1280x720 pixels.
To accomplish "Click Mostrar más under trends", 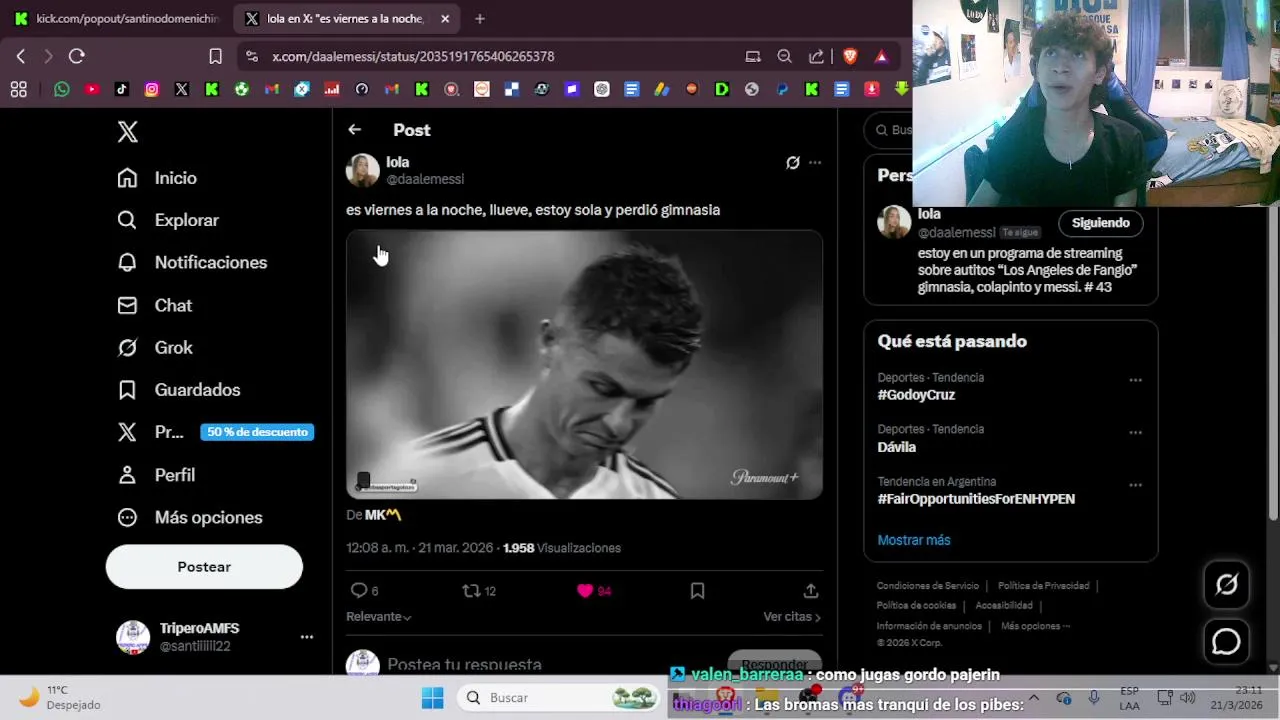I will [x=914, y=540].
